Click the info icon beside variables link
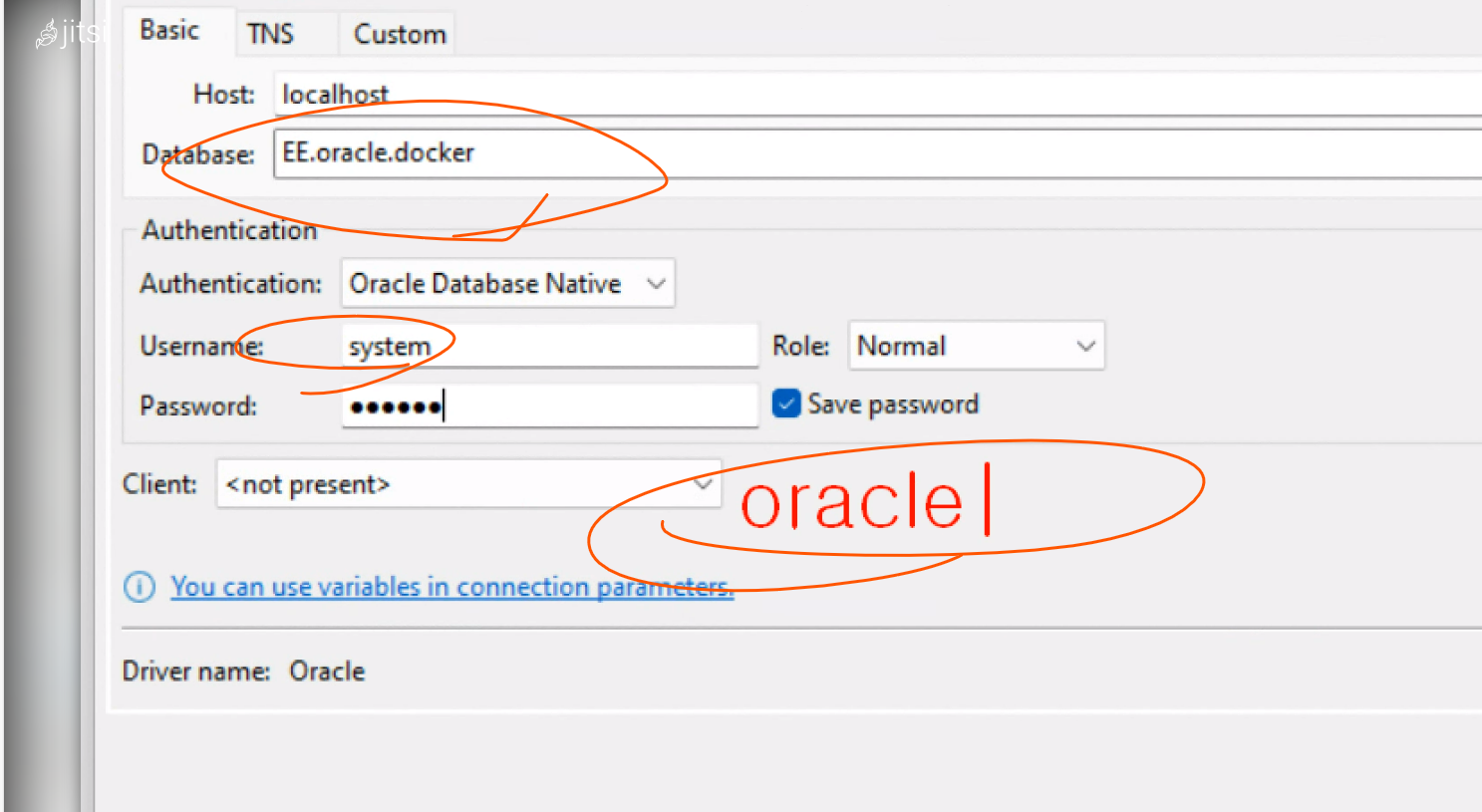1482x812 pixels. coord(140,587)
